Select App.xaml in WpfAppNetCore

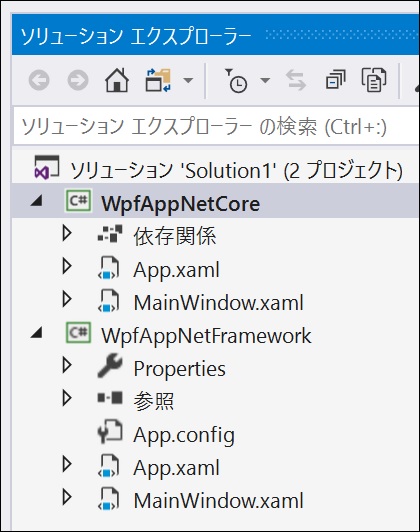click(x=176, y=270)
